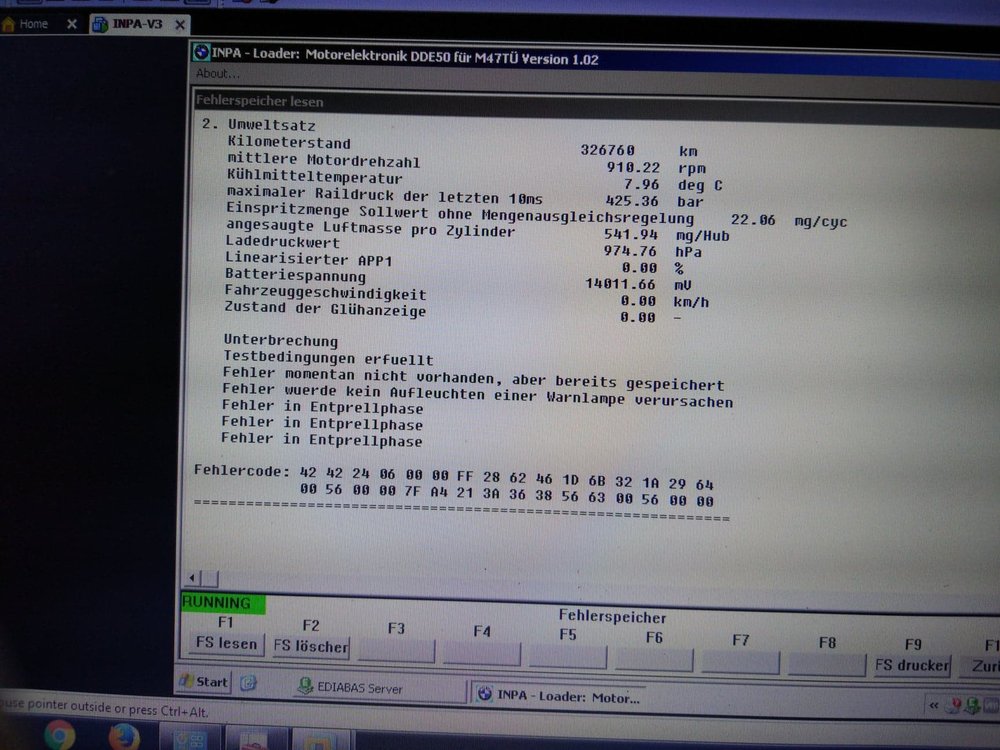Select the INPA-V3 virtual machine tab
Viewport: 1000px width, 750px height.
pos(136,24)
